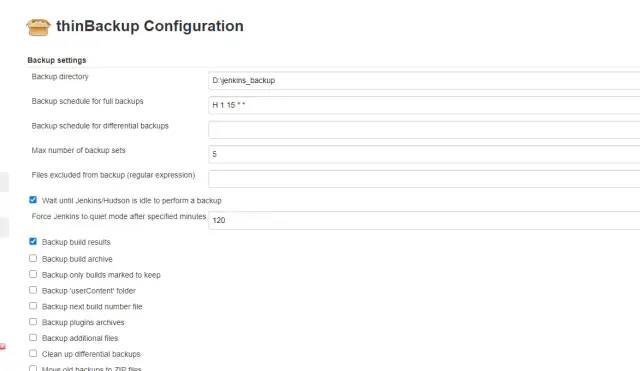This screenshot has height=371, width=640.
Task: Check Backup additional files
Action: tap(33, 338)
